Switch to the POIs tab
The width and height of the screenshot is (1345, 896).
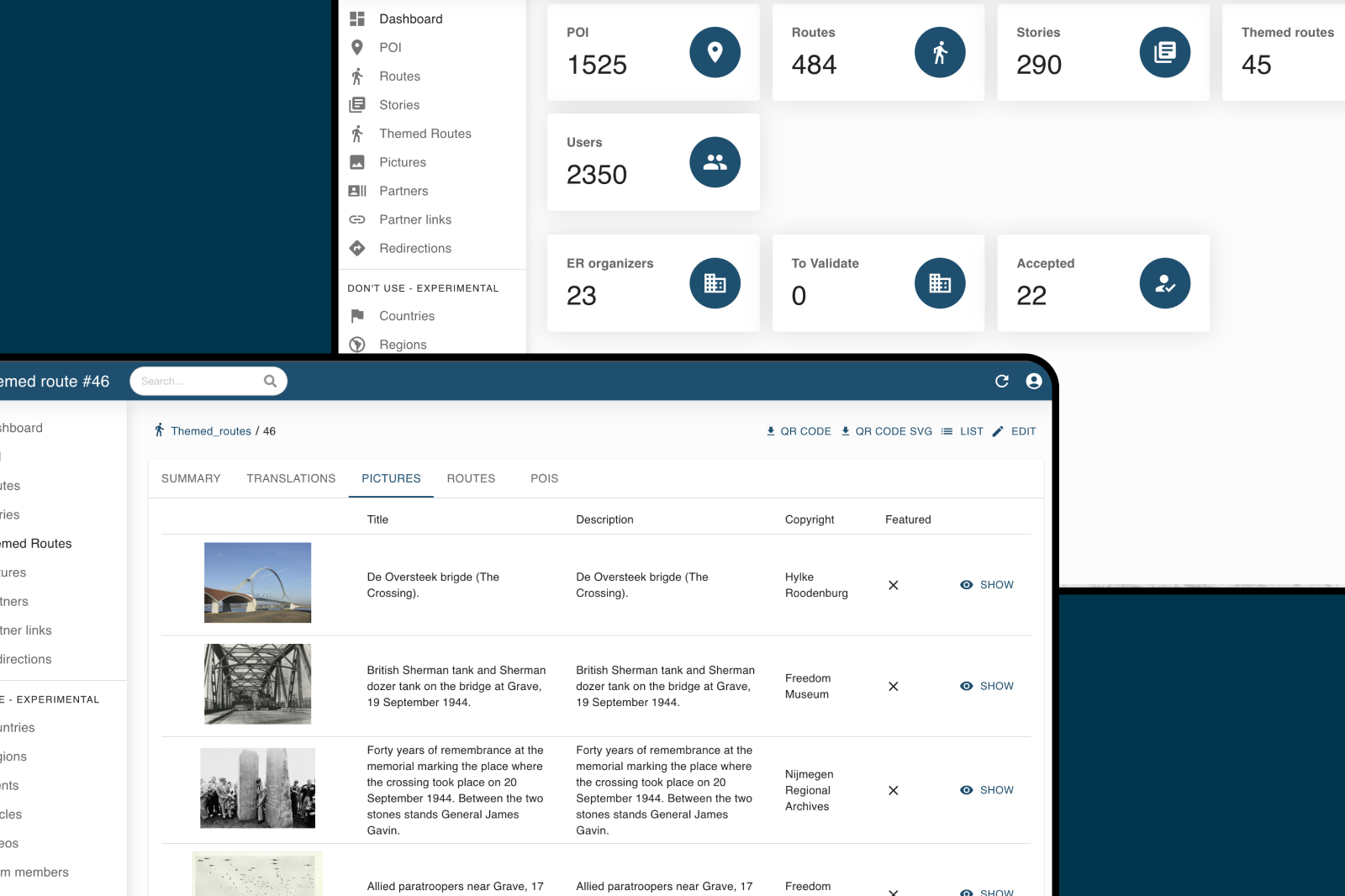(544, 478)
